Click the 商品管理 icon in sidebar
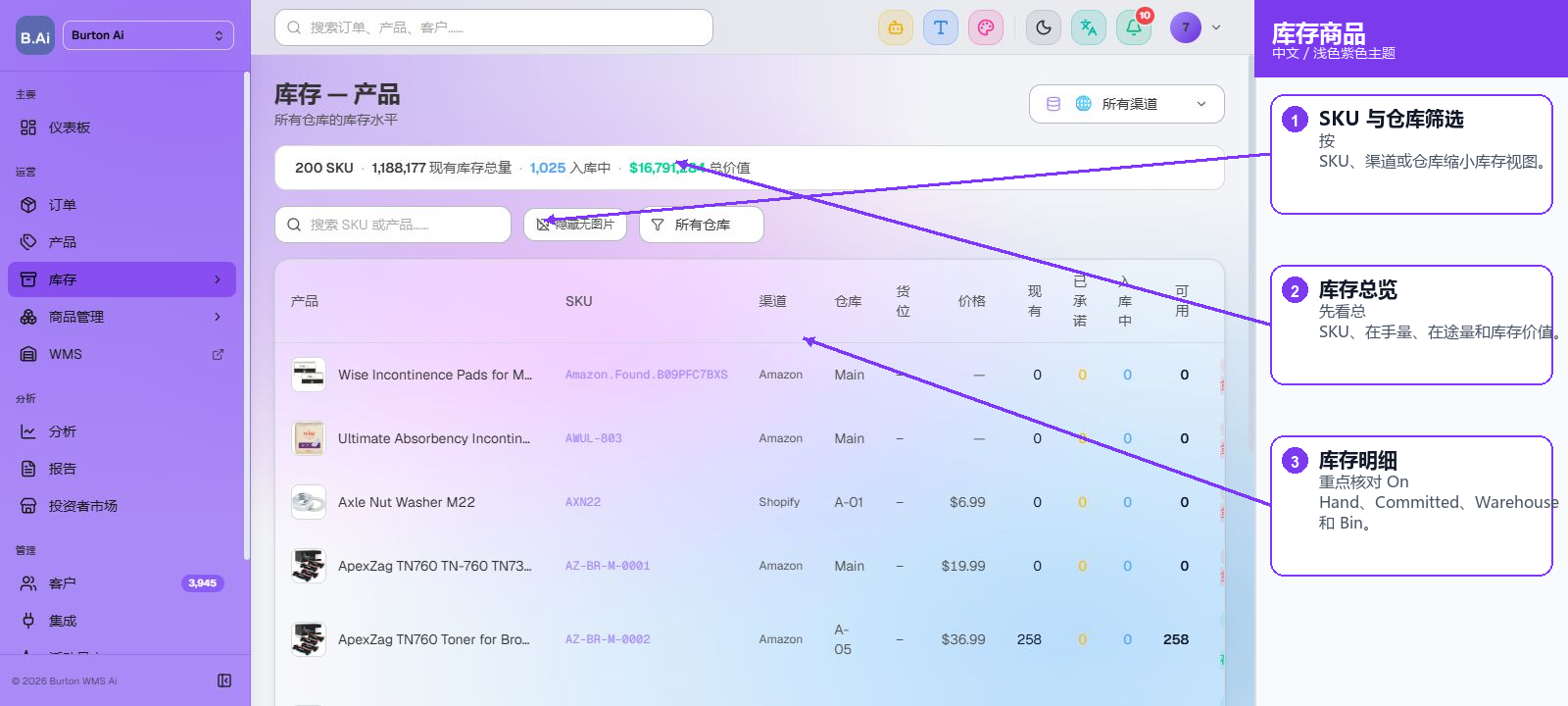Screen dimensions: 1568x706 [28, 317]
